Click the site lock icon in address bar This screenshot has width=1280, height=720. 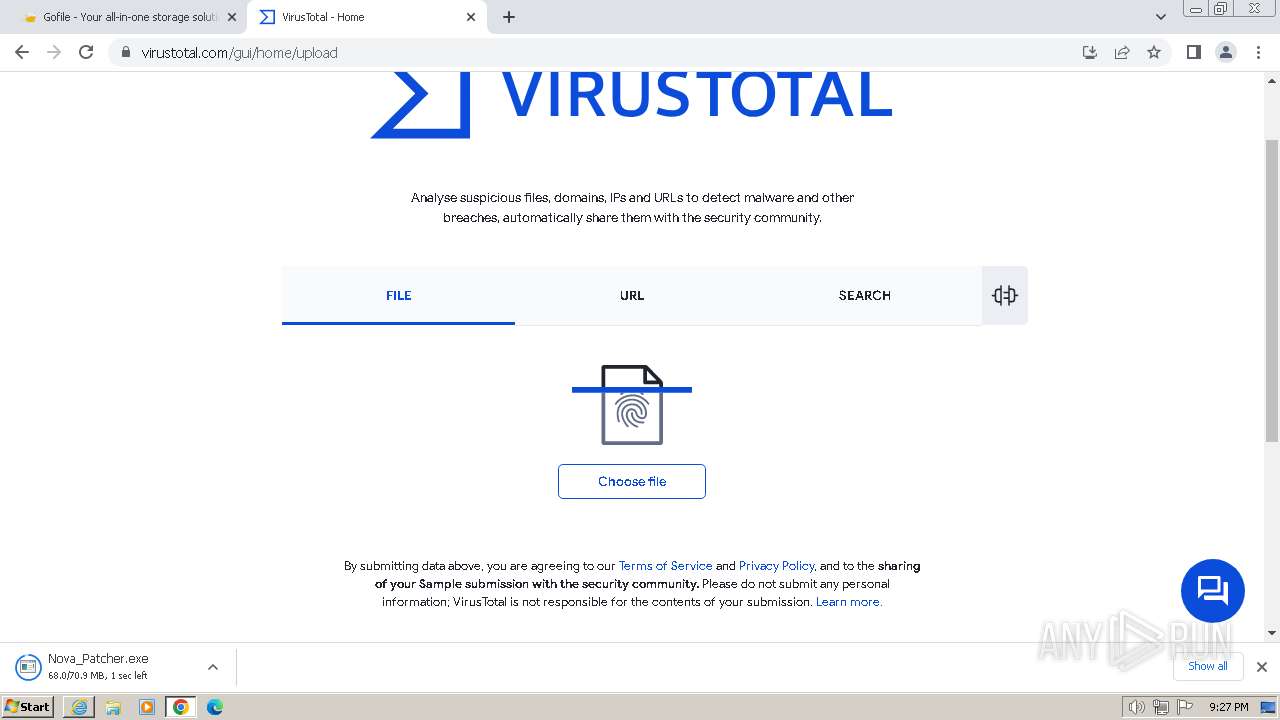(x=126, y=53)
